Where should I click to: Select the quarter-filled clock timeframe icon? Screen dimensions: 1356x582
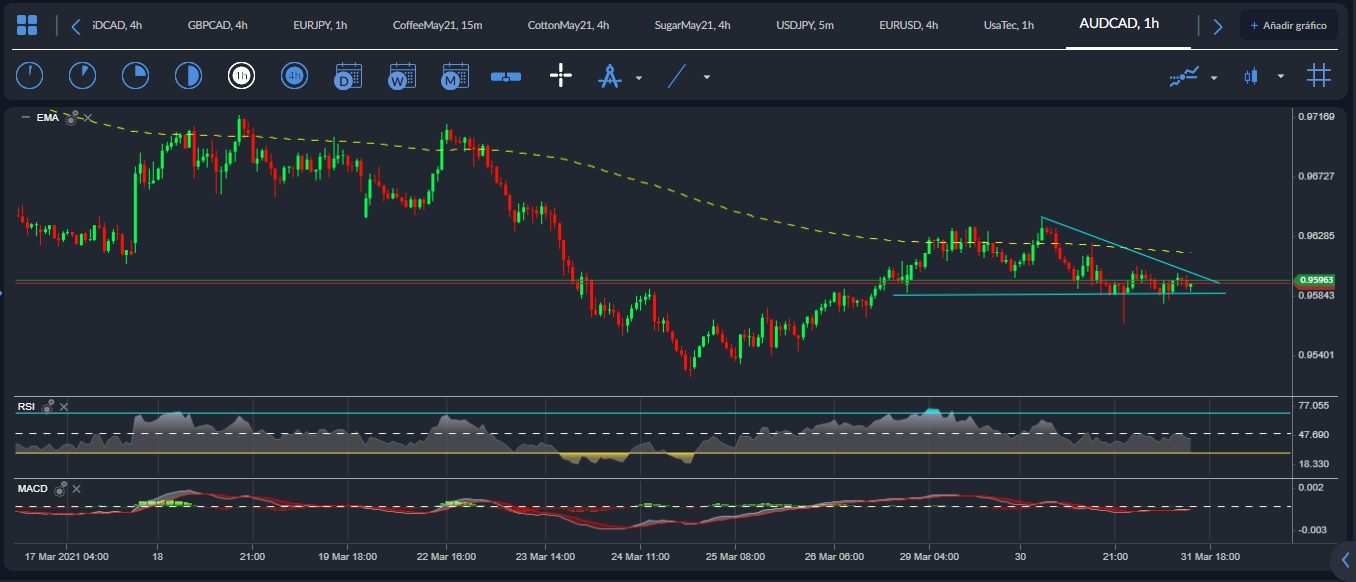(x=135, y=75)
